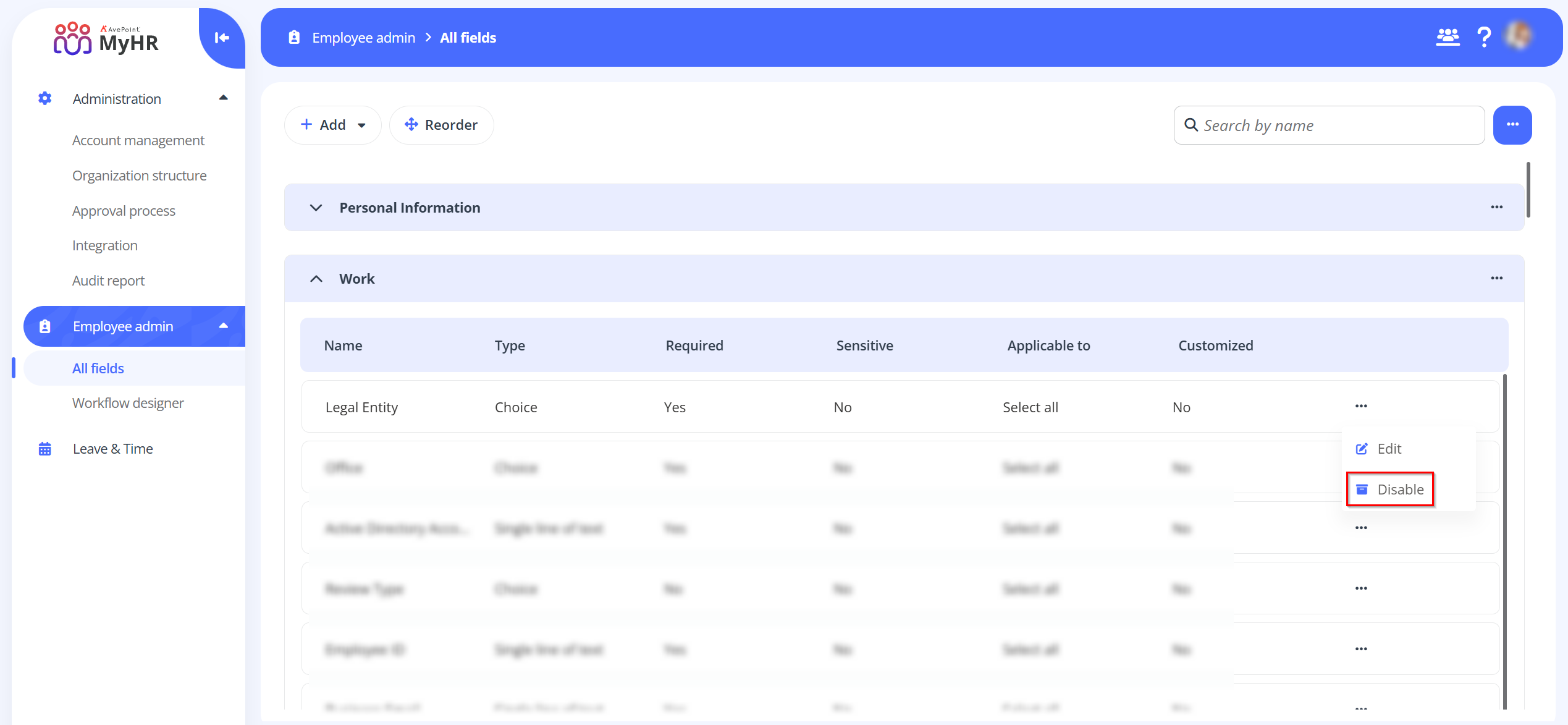Collapse the Administration menu caret
Screen dimensions: 1568x725
coord(224,98)
